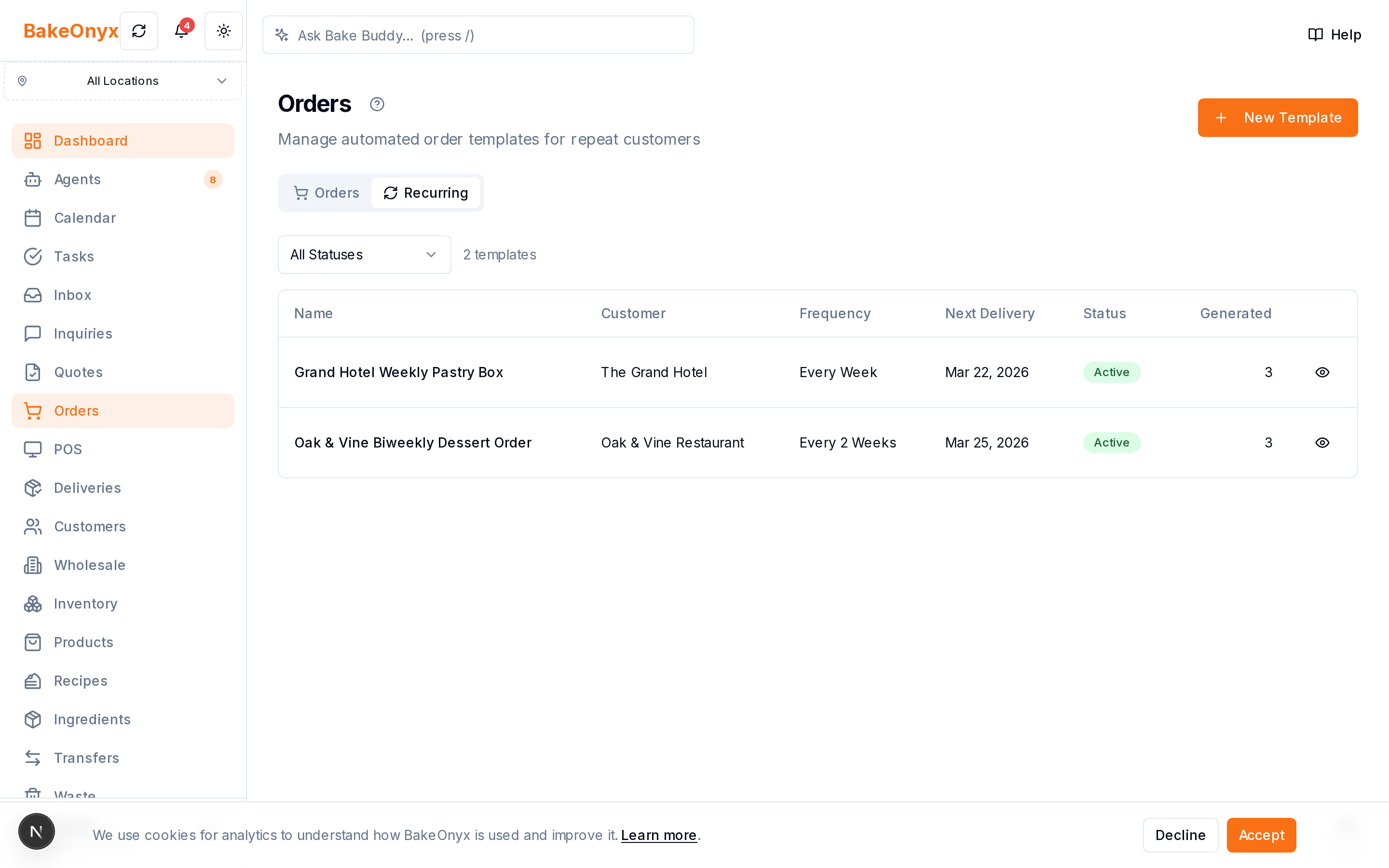1389x868 pixels.
Task: Open the Learn more cookie link
Action: [x=658, y=835]
